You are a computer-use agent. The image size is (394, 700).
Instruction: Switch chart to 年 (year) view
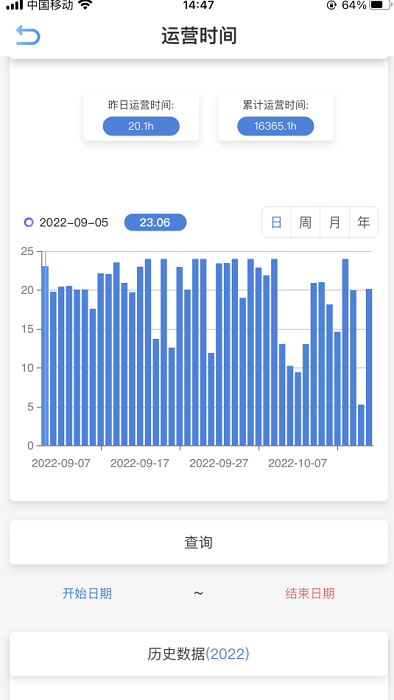[364, 222]
